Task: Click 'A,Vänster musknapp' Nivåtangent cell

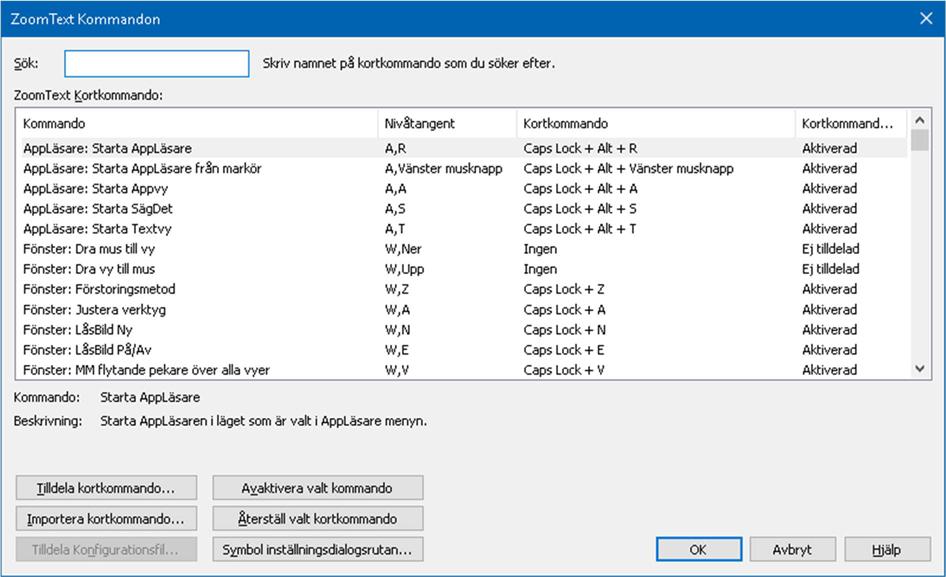Action: [443, 168]
